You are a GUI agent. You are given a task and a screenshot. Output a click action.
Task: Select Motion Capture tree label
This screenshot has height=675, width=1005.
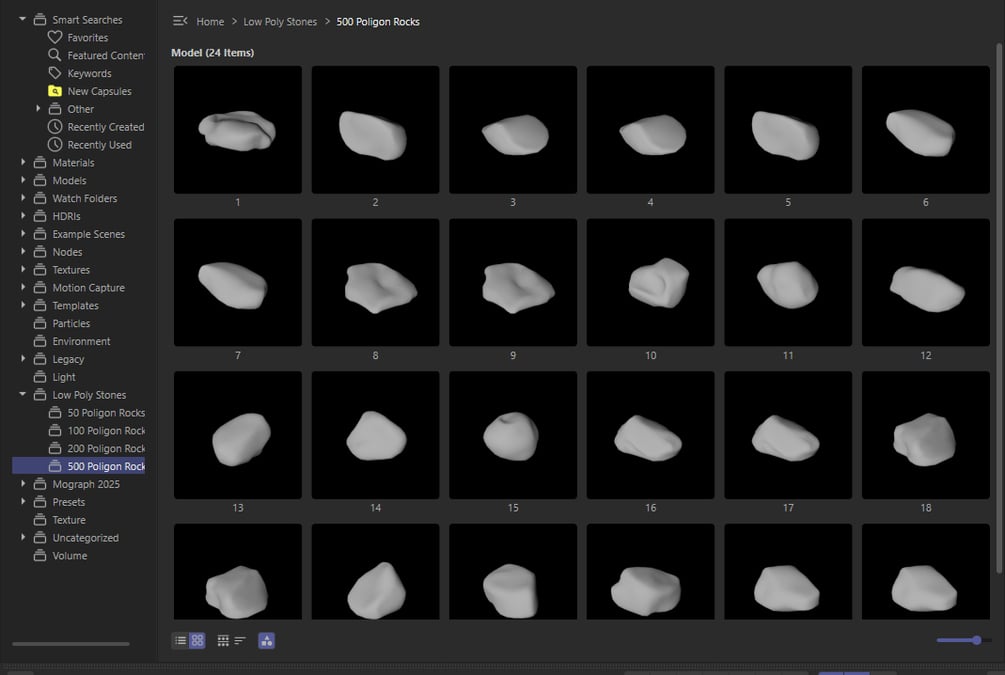point(88,288)
